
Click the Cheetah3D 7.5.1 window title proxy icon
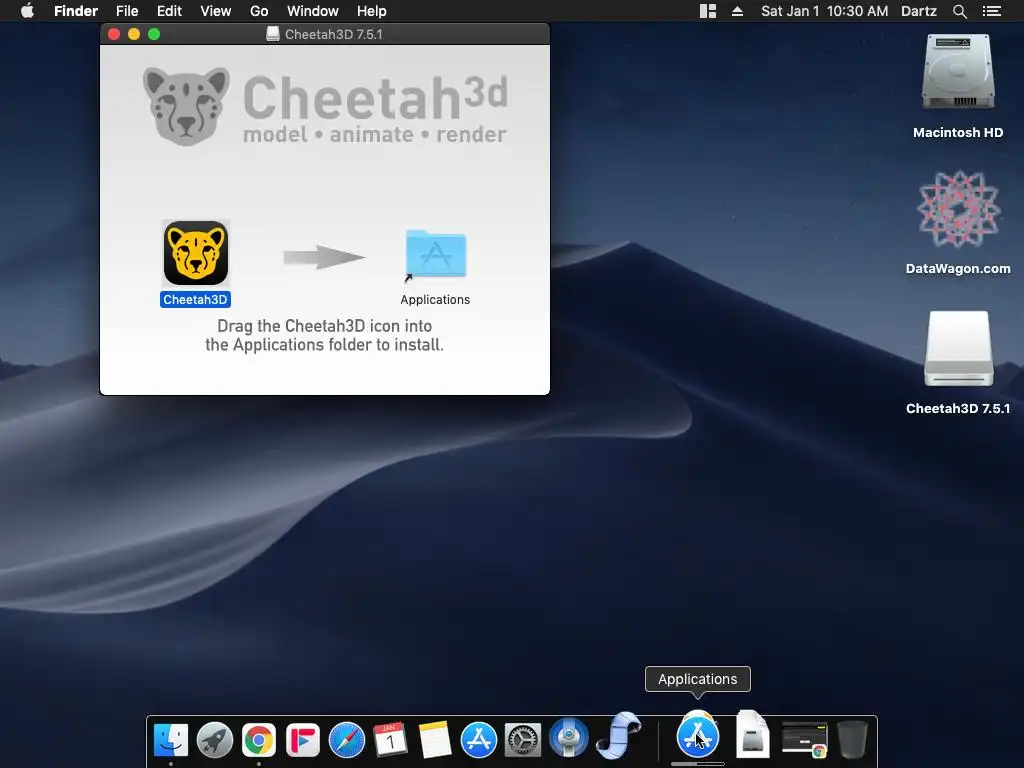(273, 34)
